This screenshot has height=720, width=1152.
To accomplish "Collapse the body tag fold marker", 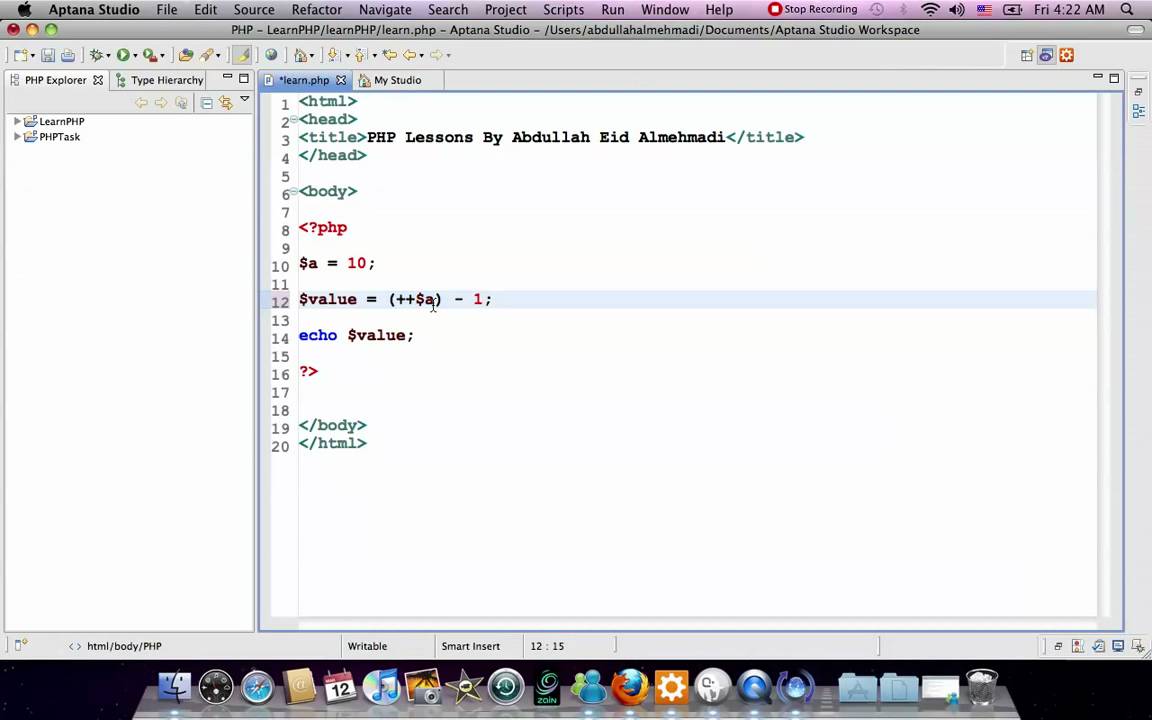I will [293, 191].
